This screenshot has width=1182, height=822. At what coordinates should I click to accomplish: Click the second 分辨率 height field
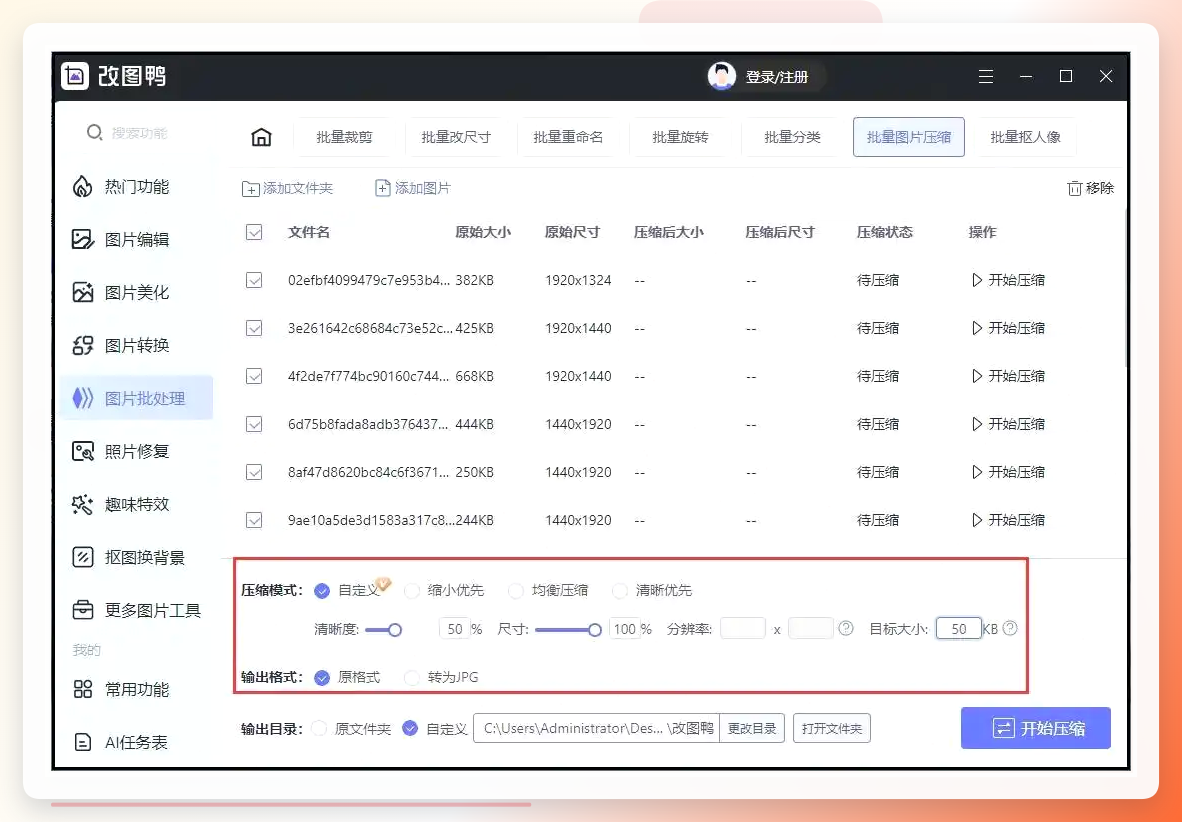click(x=810, y=628)
